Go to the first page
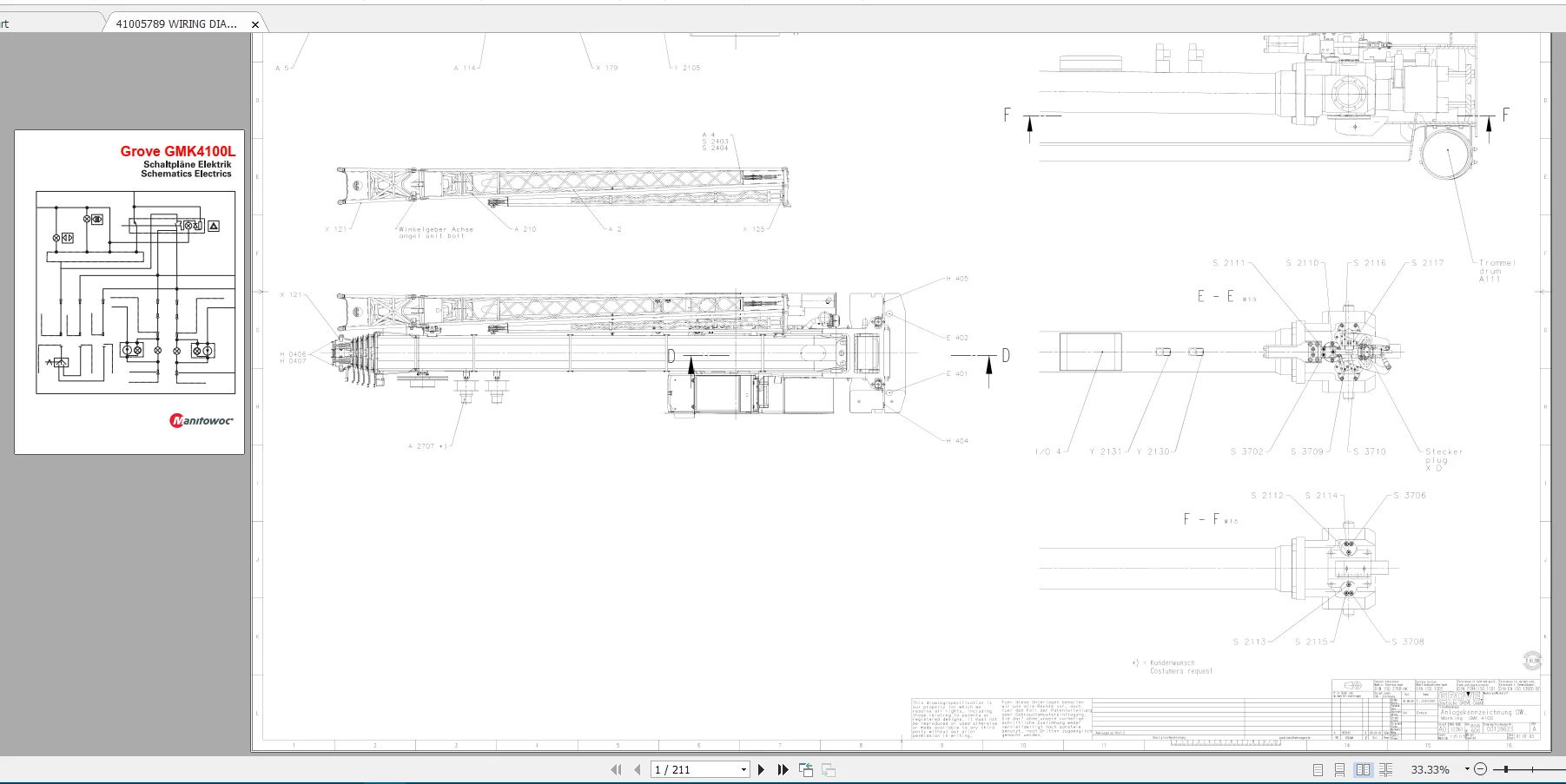 tap(617, 769)
